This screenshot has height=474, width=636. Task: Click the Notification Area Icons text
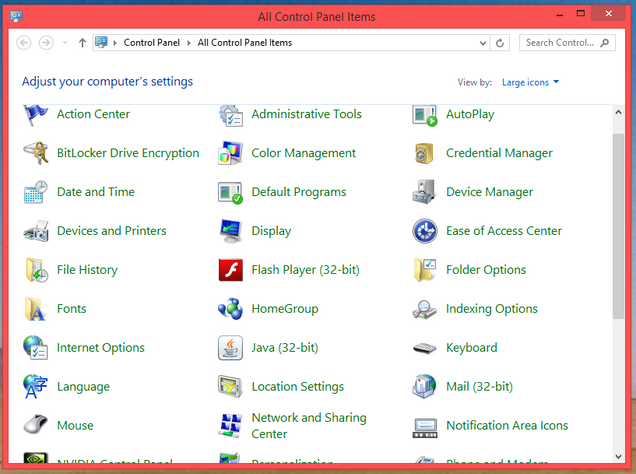pos(507,425)
